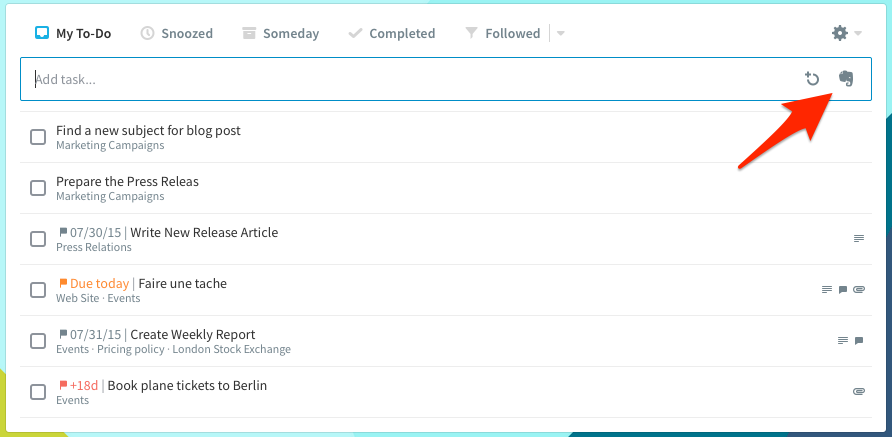Viewport: 892px width, 437px height.
Task: Click attachment paperclip icon on Berlin task
Action: 859,391
